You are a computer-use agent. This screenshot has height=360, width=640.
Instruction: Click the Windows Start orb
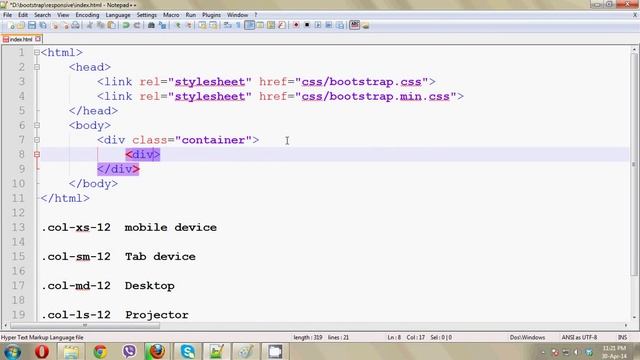12,351
